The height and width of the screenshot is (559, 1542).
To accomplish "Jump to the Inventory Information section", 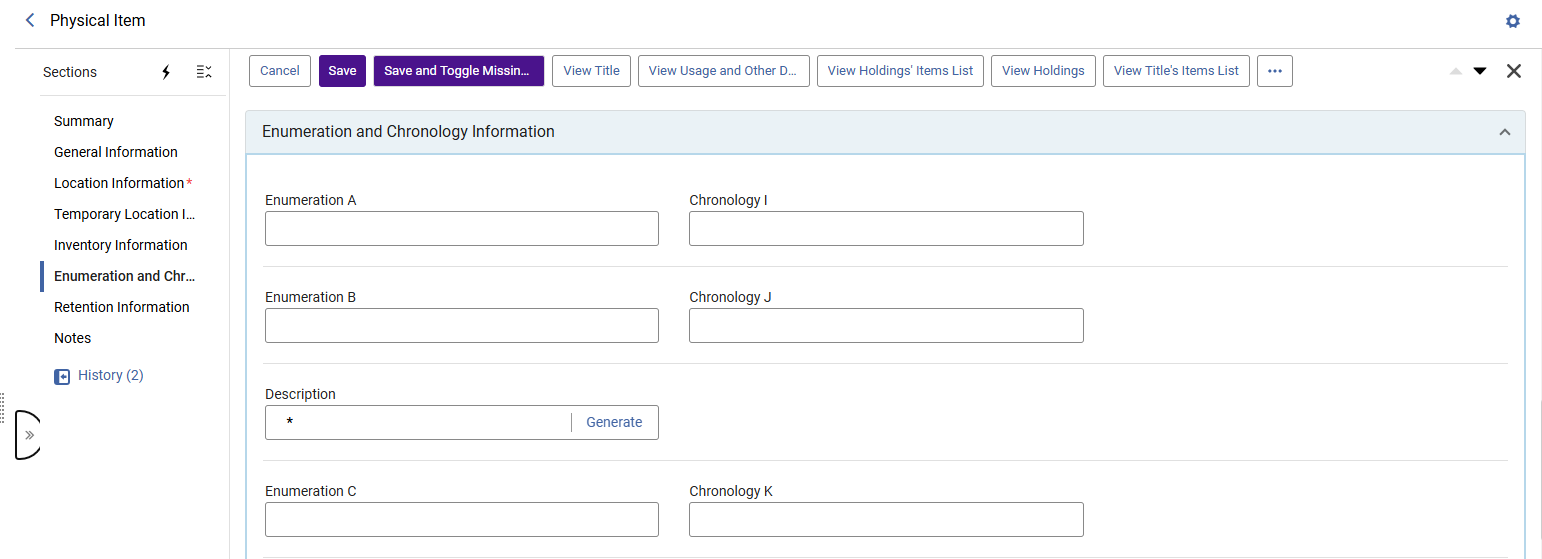I will (121, 245).
